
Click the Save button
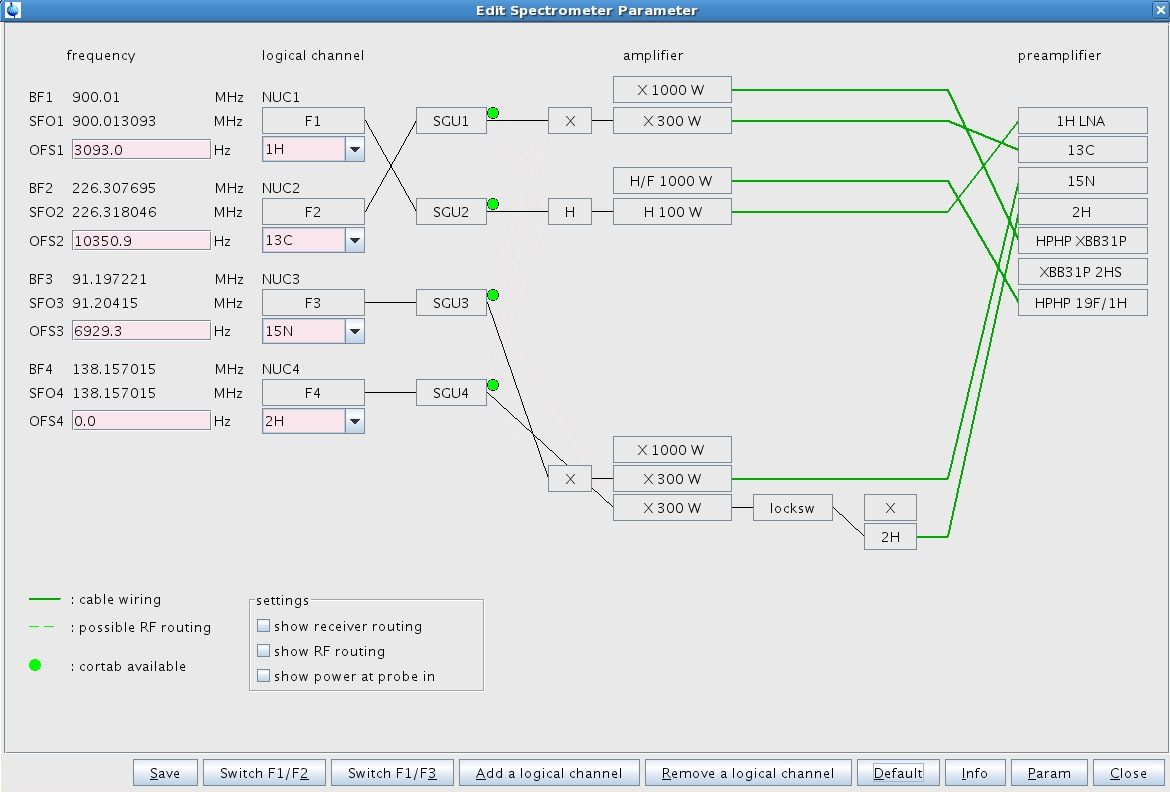[x=165, y=773]
